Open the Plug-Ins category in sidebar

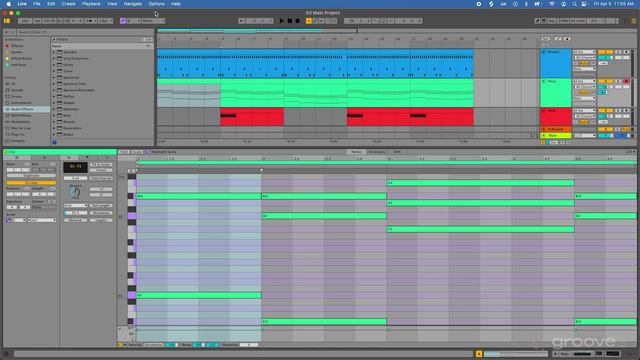18,134
